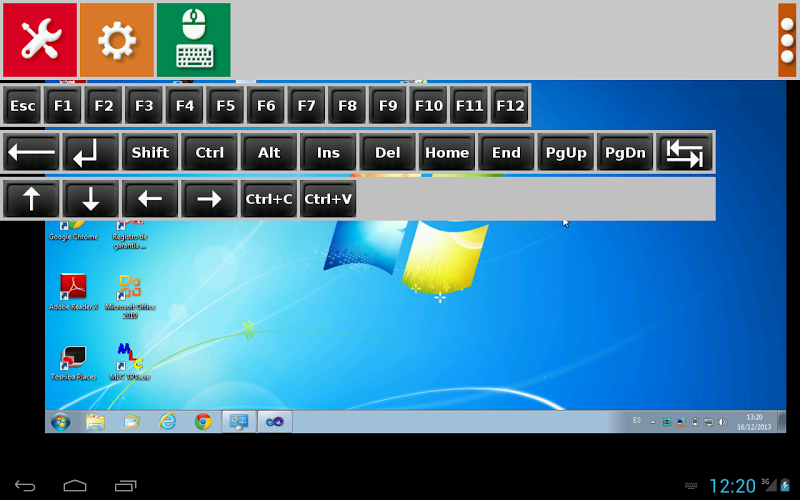
Task: Tap the Ctrl+C copy shortcut key
Action: coord(269,198)
